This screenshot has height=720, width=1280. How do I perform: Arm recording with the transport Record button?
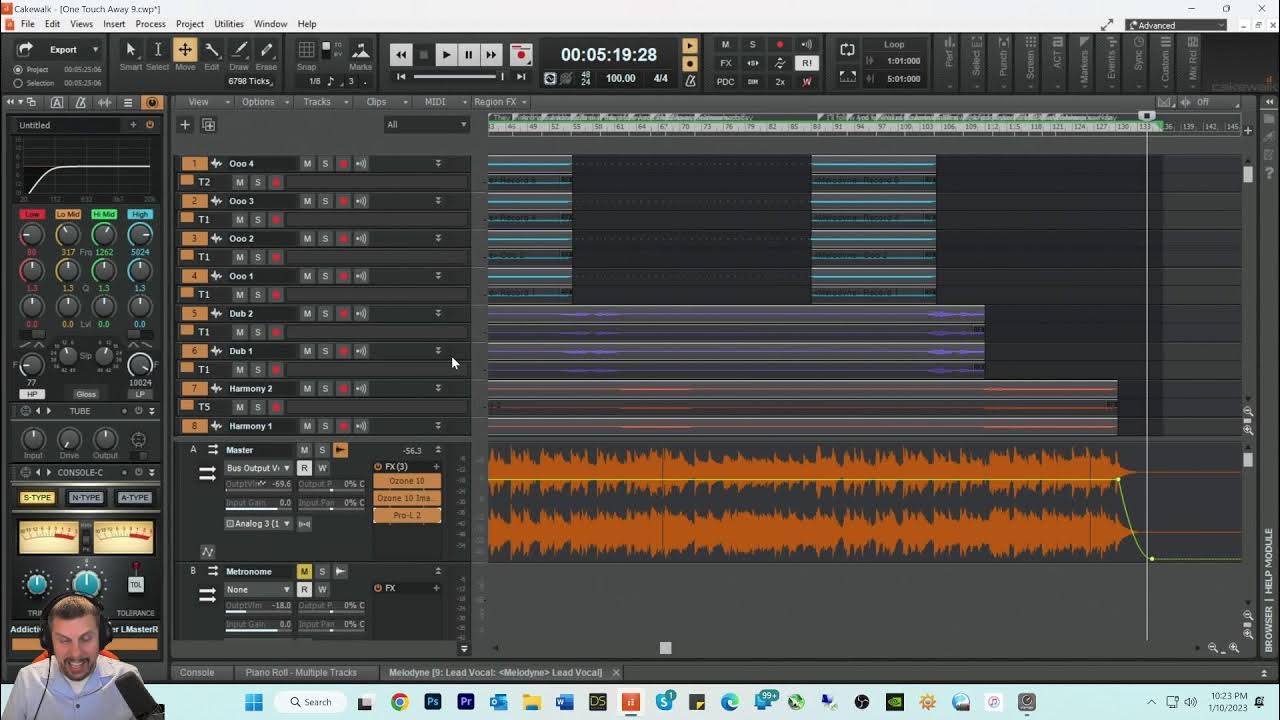pyautogui.click(x=520, y=55)
